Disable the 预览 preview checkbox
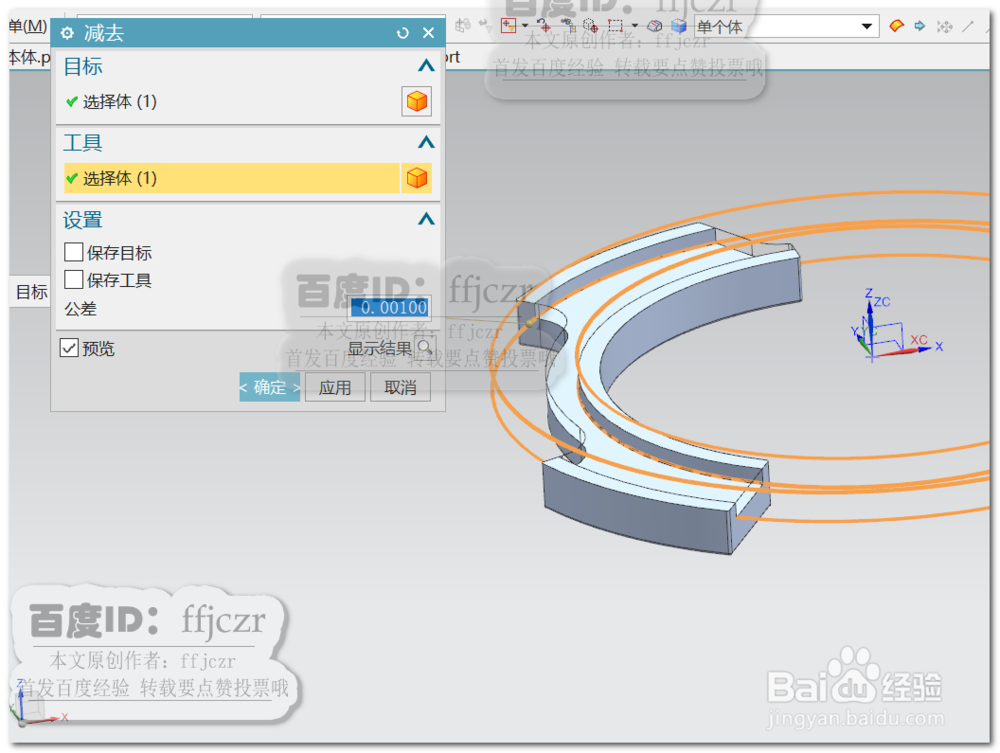The height and width of the screenshot is (753, 1000). pyautogui.click(x=68, y=348)
